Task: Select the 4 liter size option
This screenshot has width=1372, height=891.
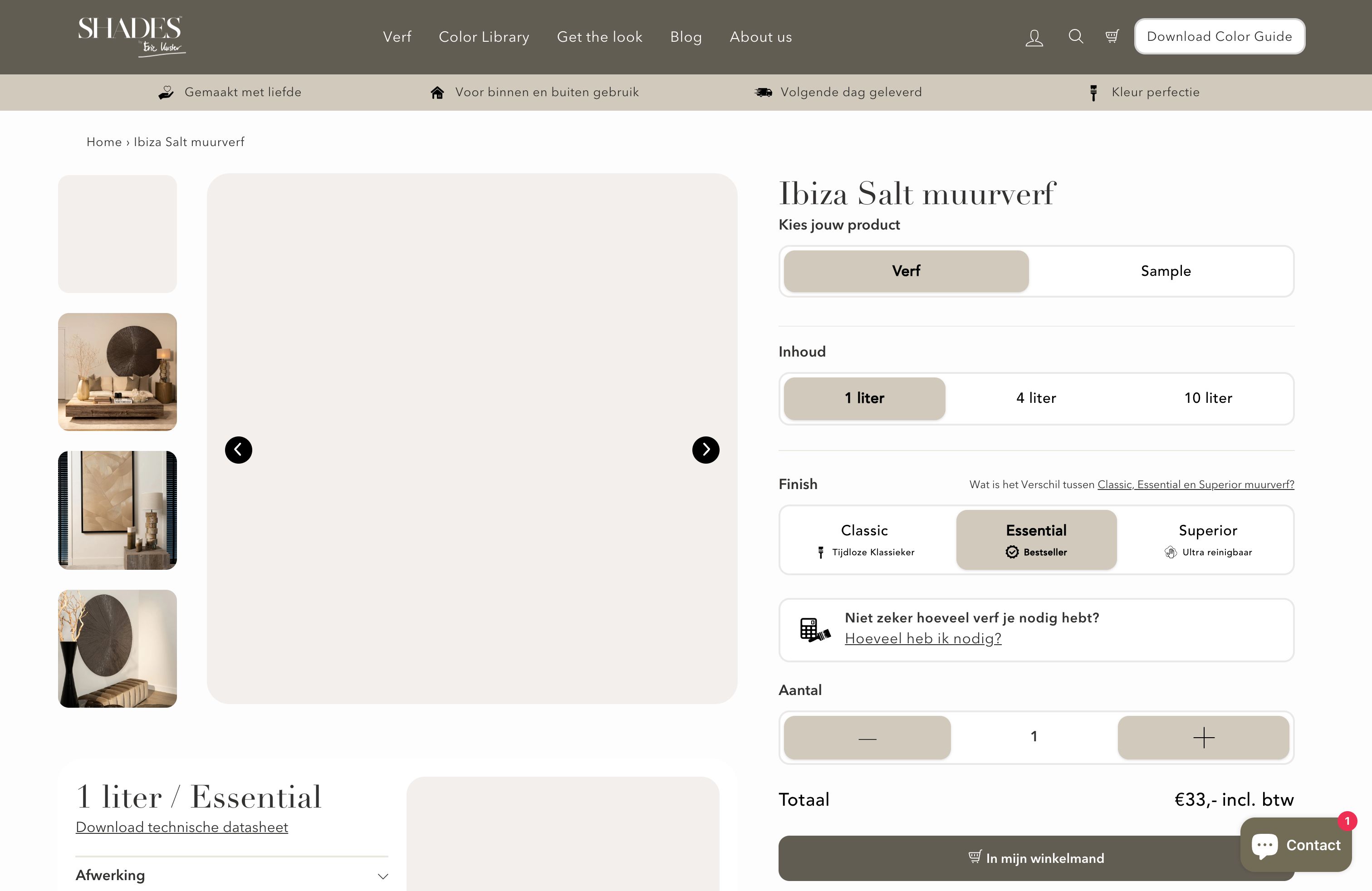Action: (x=1035, y=398)
